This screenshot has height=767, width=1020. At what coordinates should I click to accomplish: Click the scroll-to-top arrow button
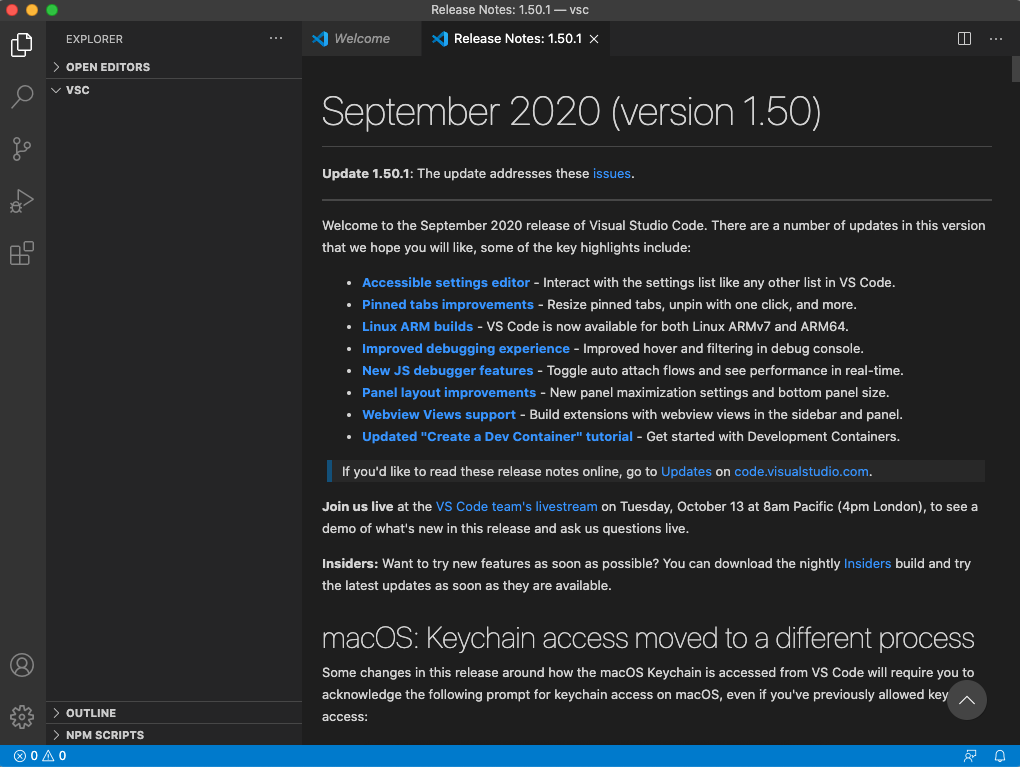coord(966,700)
